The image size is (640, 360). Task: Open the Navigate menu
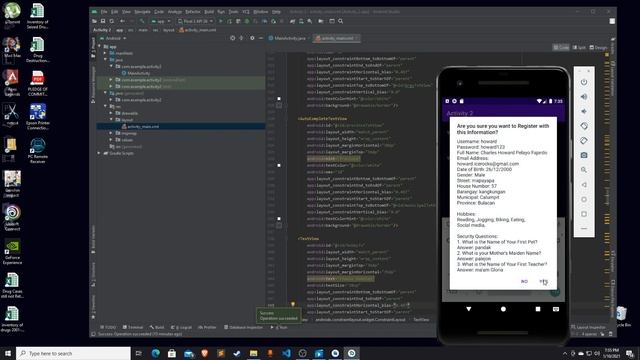coord(142,11)
